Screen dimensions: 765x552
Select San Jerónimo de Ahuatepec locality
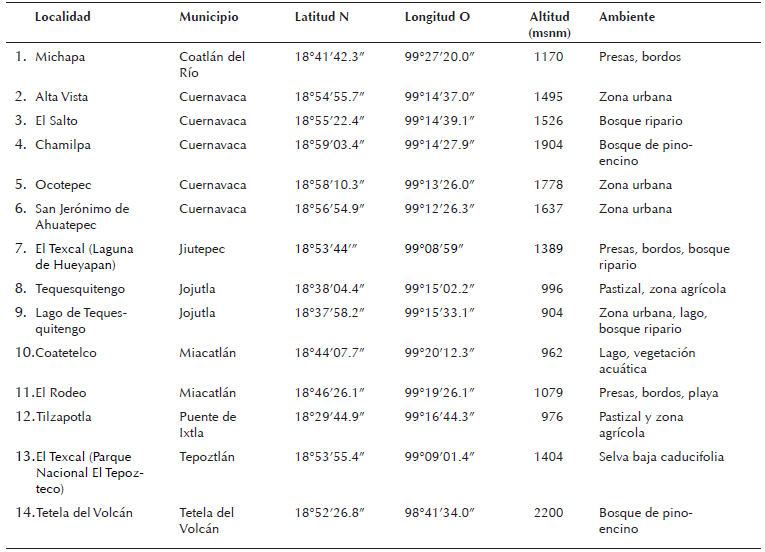[x=82, y=216]
